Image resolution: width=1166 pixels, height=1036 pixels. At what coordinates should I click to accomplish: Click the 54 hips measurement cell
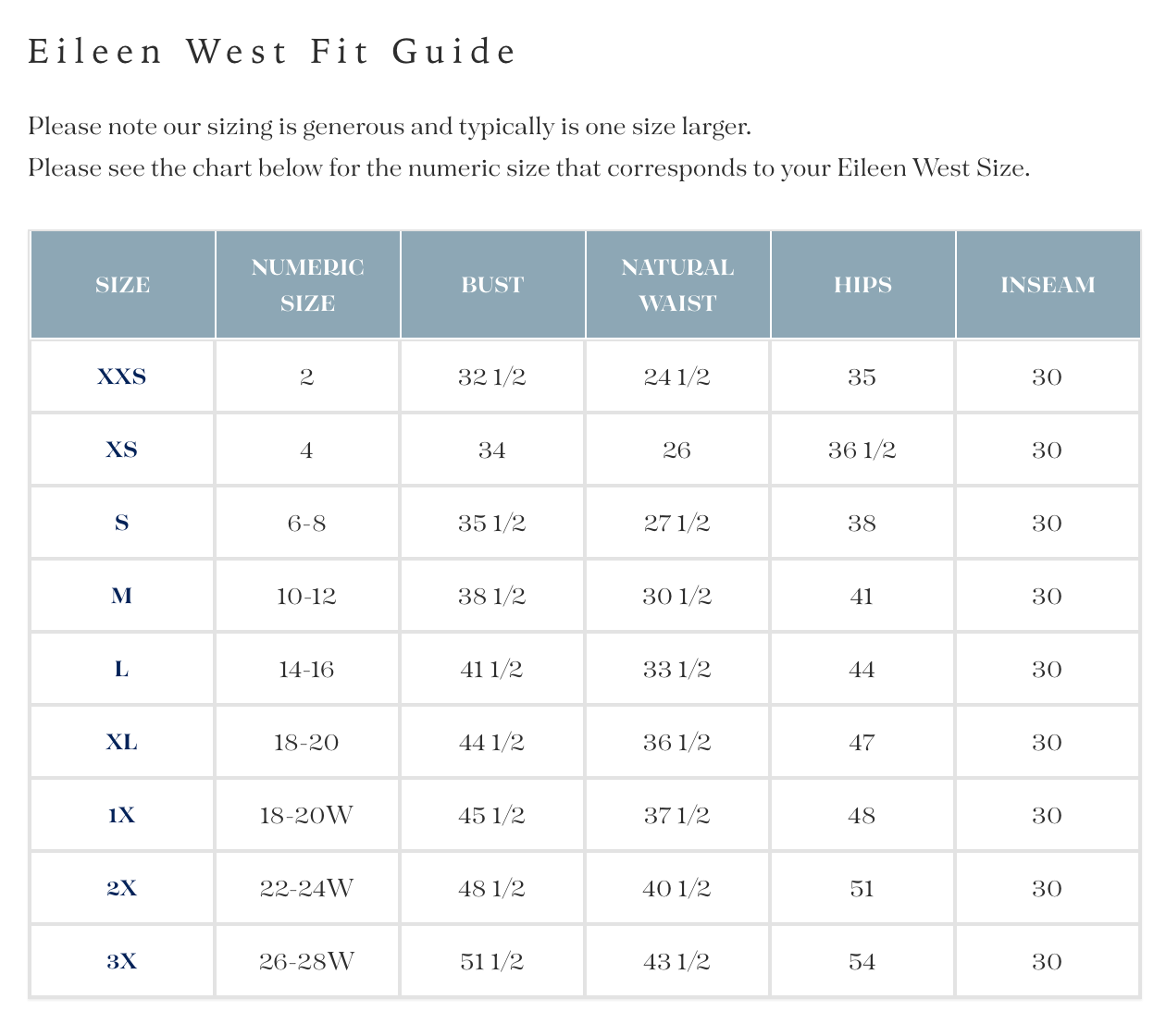862,961
